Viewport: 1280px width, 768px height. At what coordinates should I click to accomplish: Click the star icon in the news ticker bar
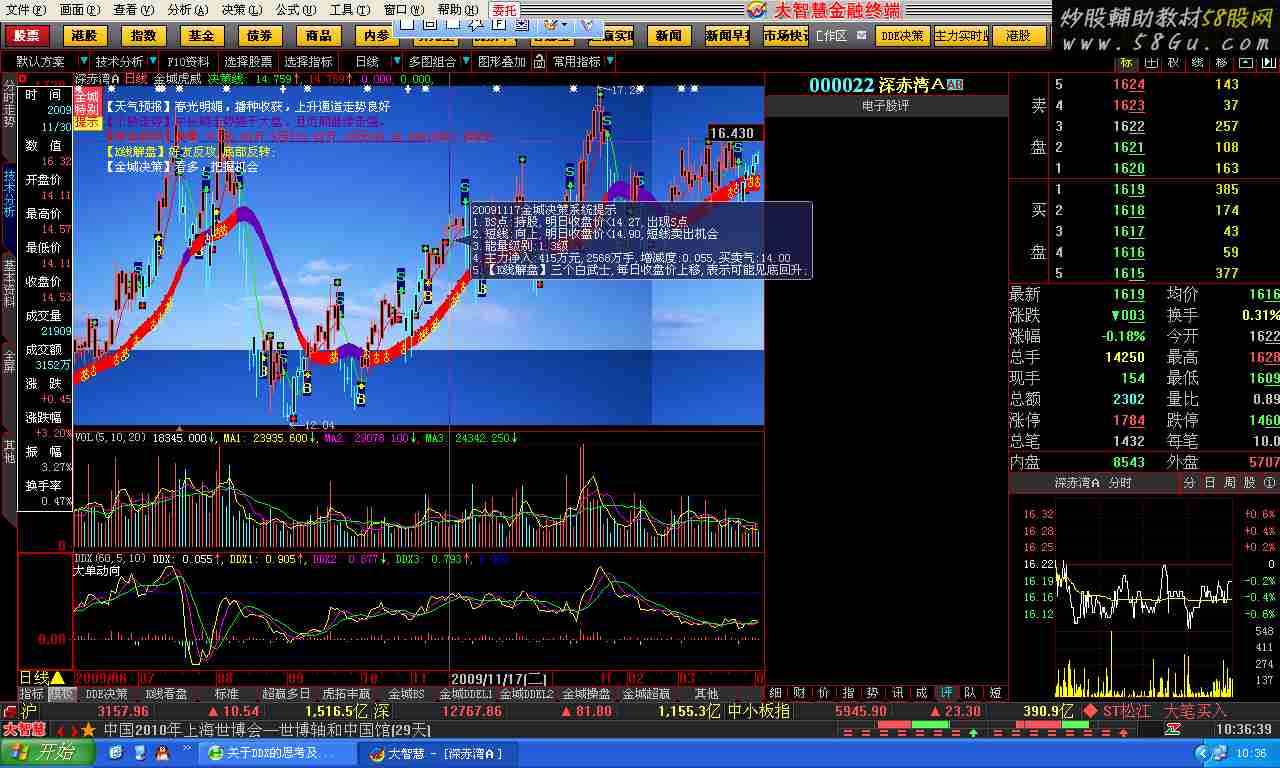pyautogui.click(x=89, y=729)
